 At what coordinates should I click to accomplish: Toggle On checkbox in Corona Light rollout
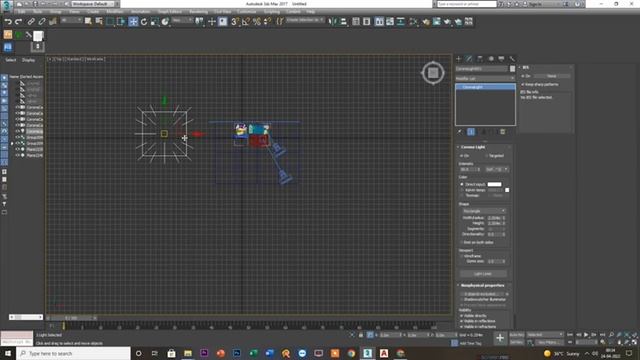point(462,156)
